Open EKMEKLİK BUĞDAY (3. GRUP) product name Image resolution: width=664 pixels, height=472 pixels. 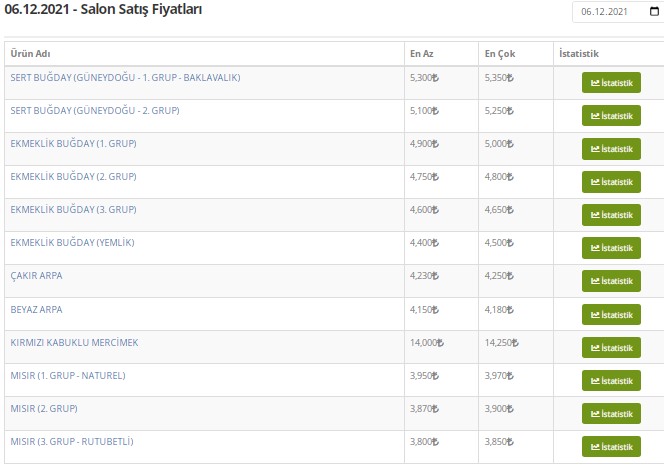pos(73,209)
